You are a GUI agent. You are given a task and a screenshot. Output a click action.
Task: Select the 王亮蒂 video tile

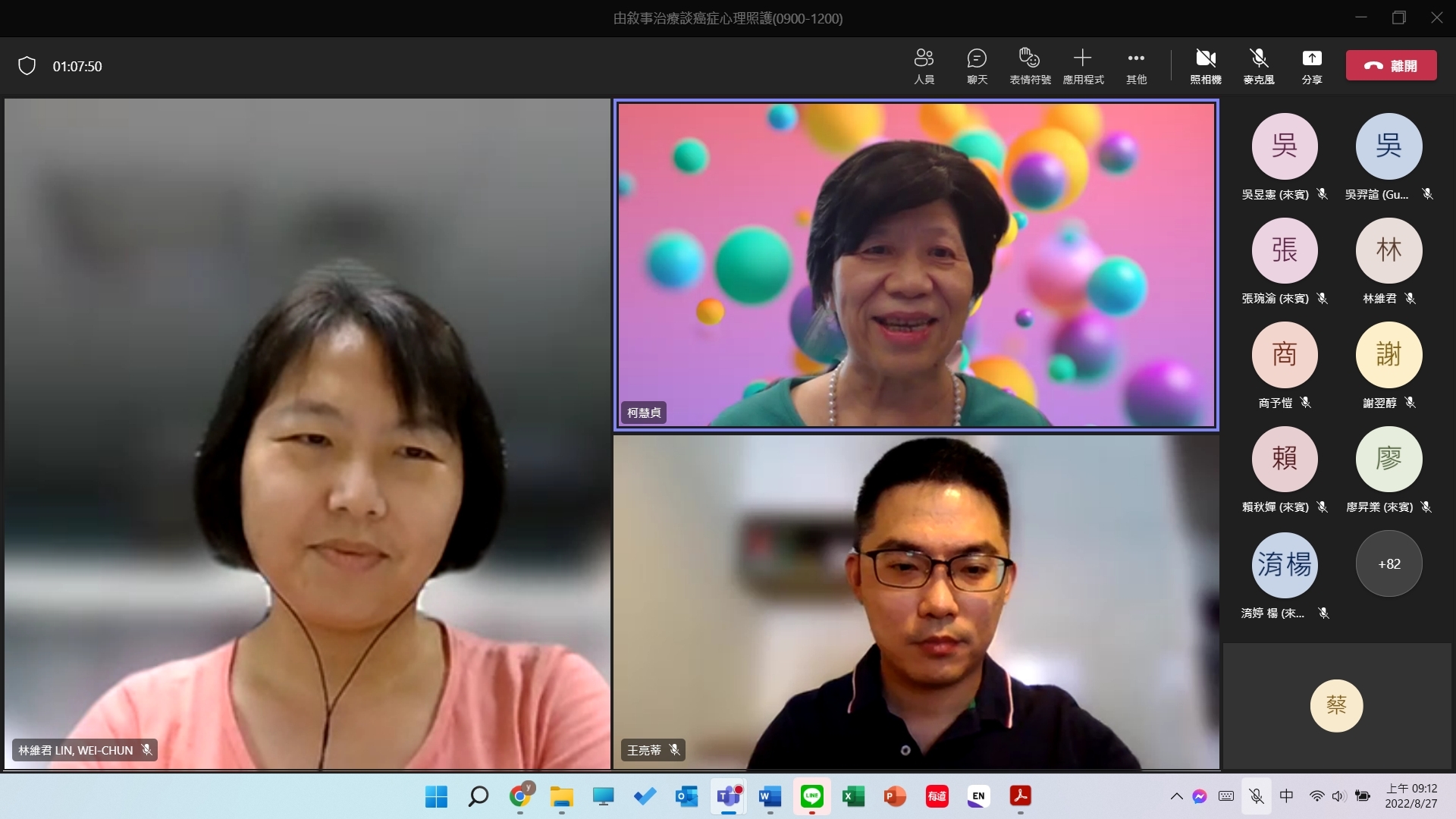[916, 602]
